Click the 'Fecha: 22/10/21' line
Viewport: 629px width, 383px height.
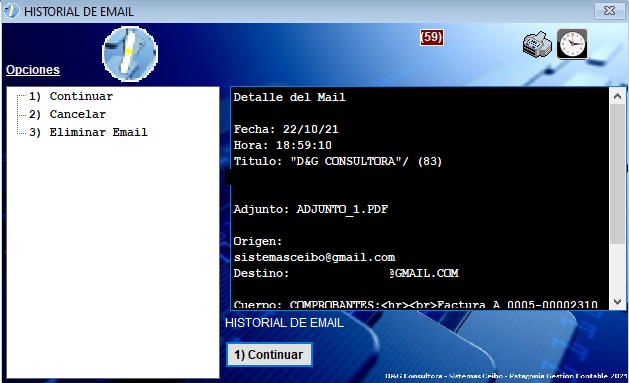[286, 129]
